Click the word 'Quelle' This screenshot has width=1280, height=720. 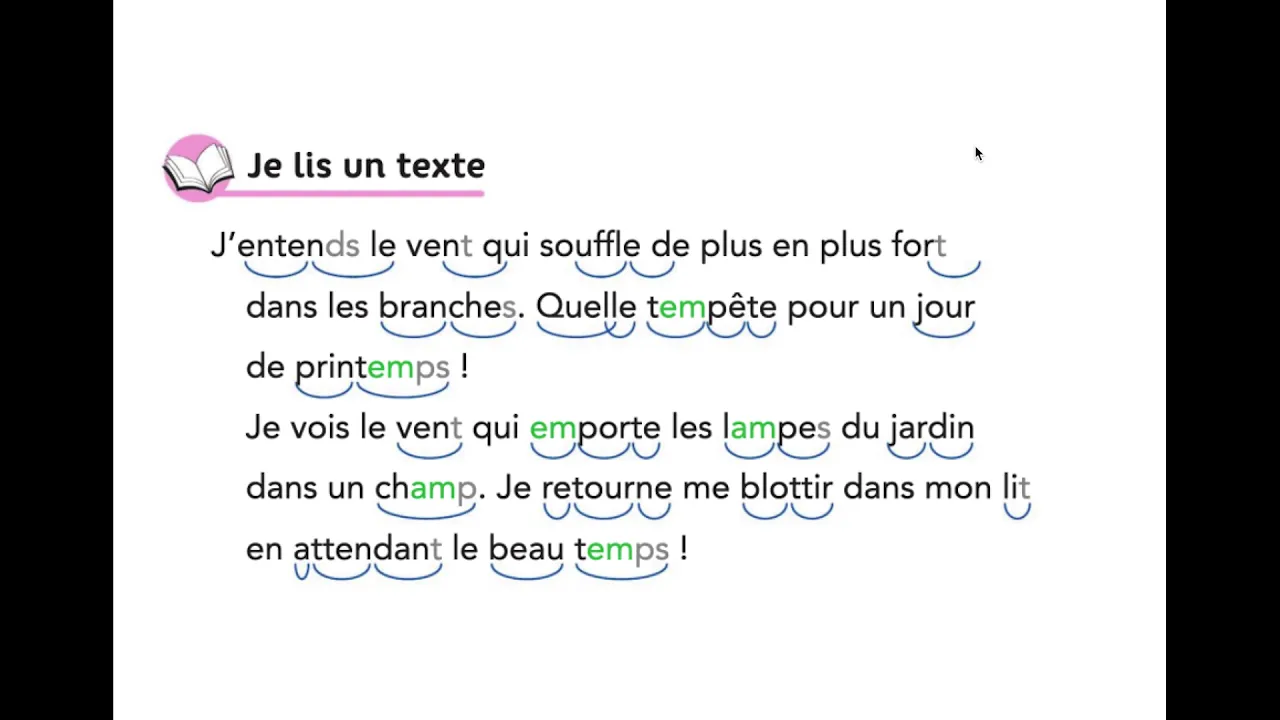tap(586, 306)
